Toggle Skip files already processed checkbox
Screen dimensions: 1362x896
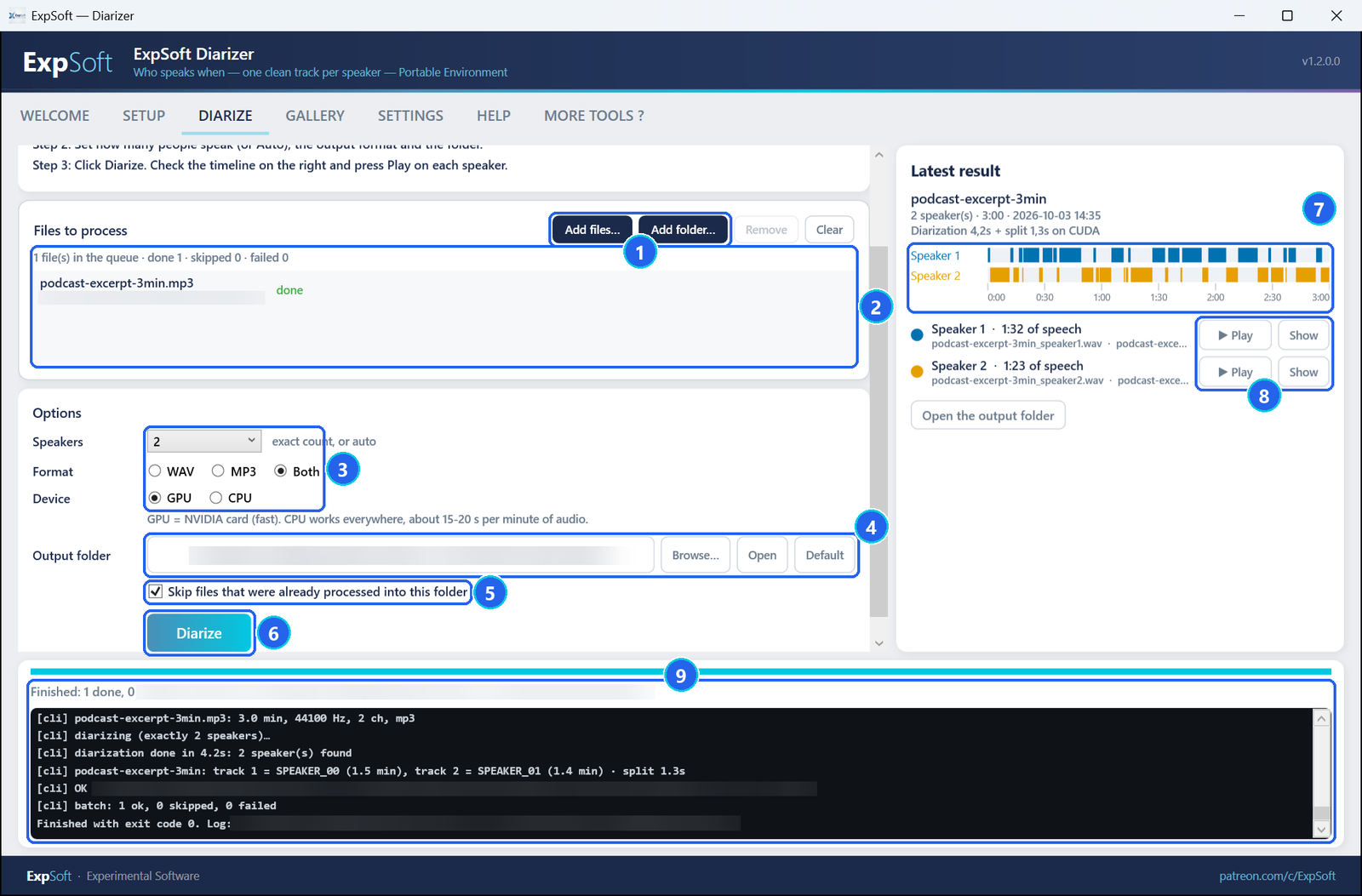(156, 591)
